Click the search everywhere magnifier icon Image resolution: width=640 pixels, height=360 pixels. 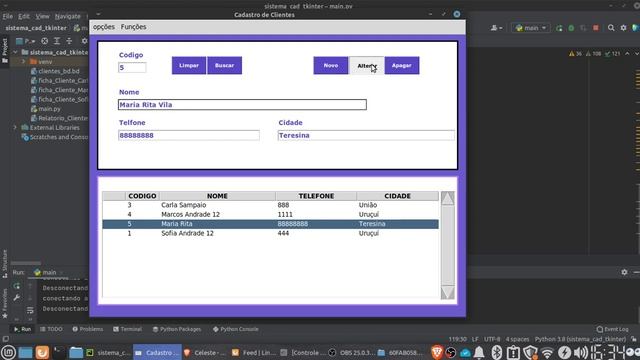coord(611,28)
